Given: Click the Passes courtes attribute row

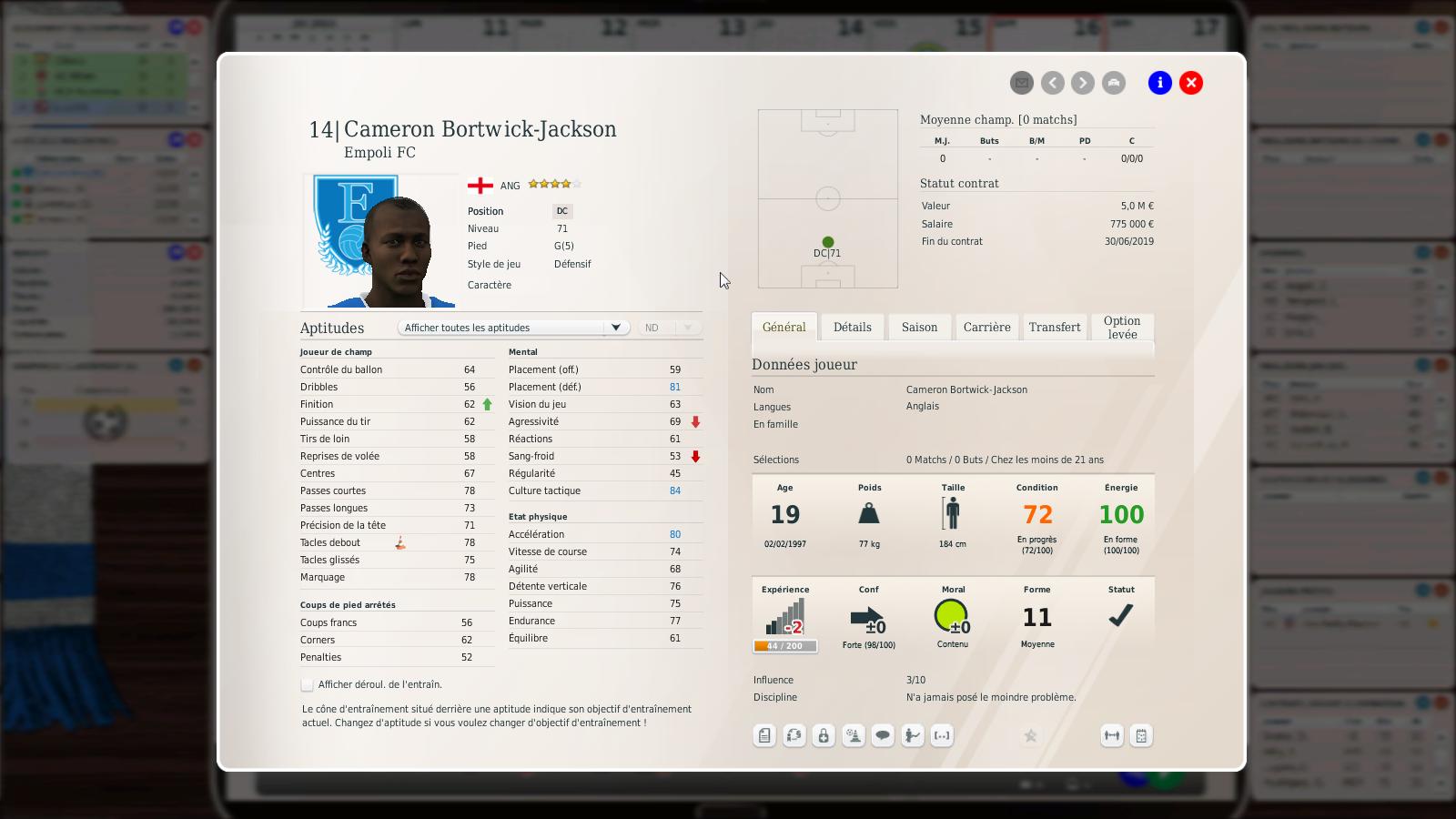Looking at the screenshot, I should point(397,490).
